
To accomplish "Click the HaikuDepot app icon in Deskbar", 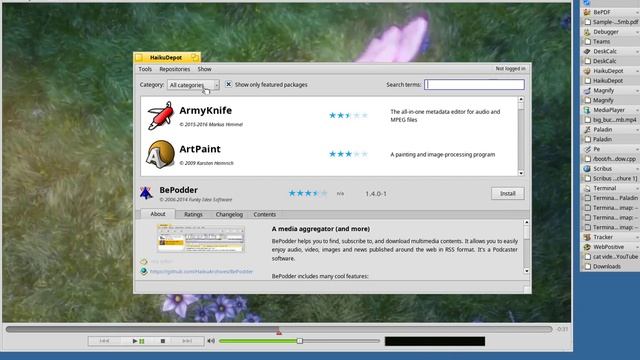I will coord(587,71).
